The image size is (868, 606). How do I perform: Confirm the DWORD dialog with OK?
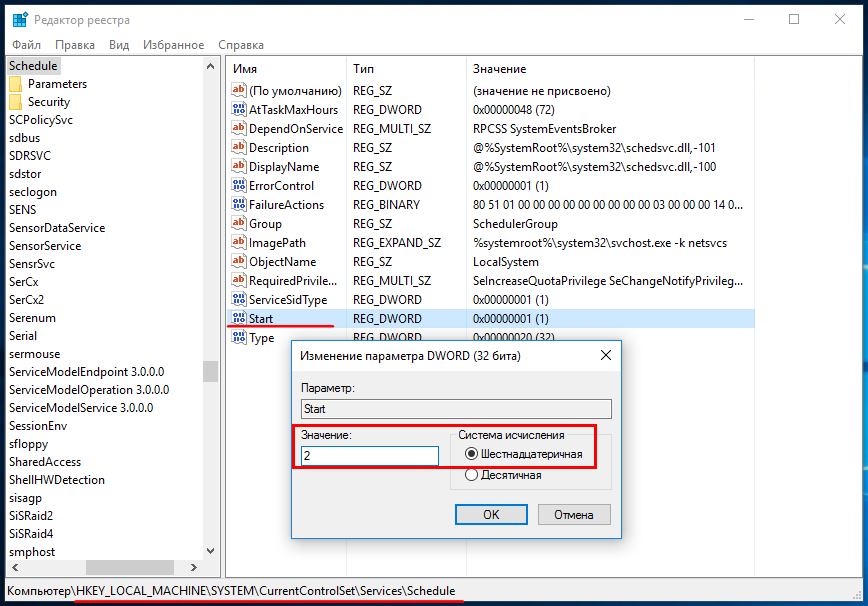(491, 515)
